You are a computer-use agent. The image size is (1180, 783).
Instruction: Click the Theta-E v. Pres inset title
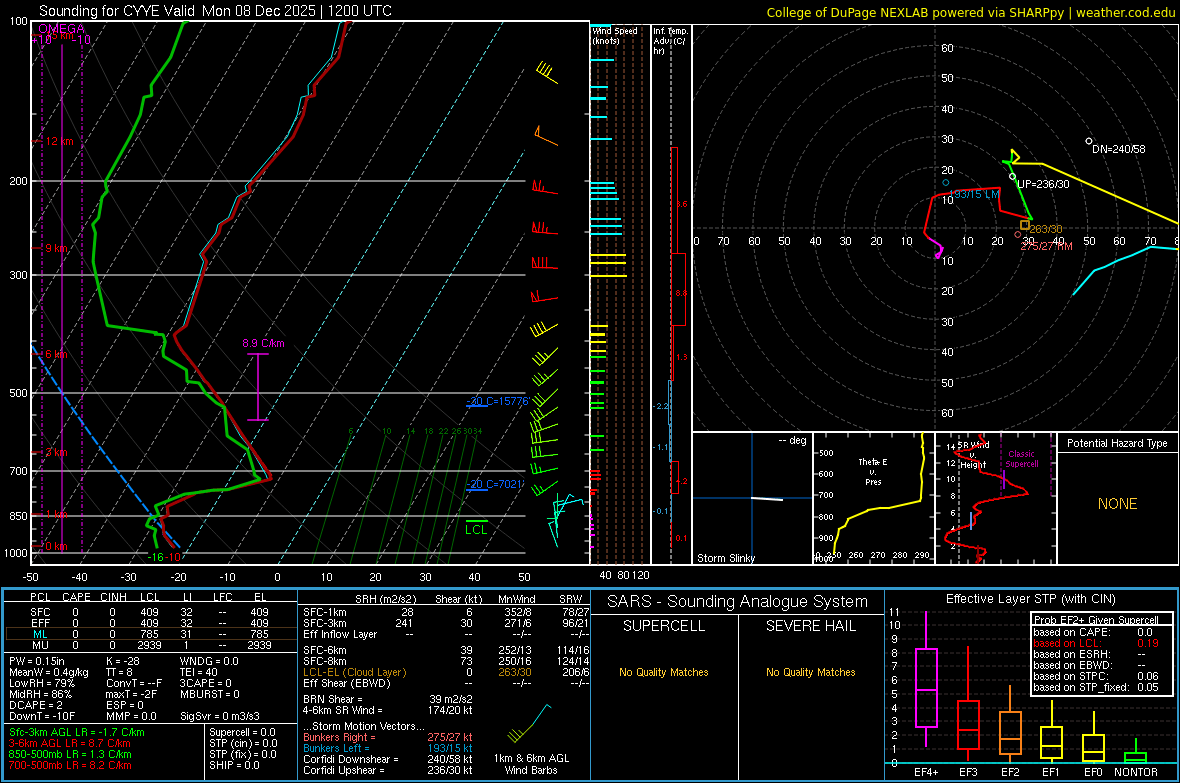pos(873,471)
